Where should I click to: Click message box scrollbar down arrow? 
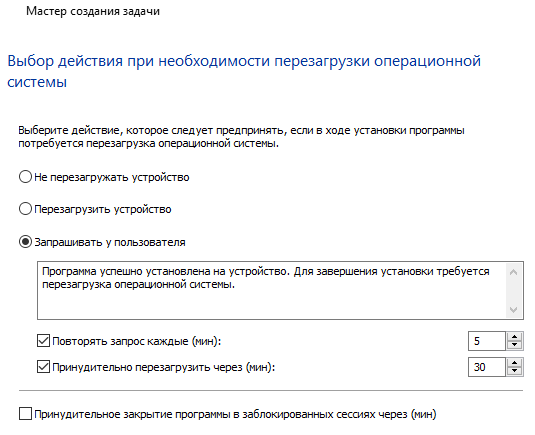click(x=513, y=309)
